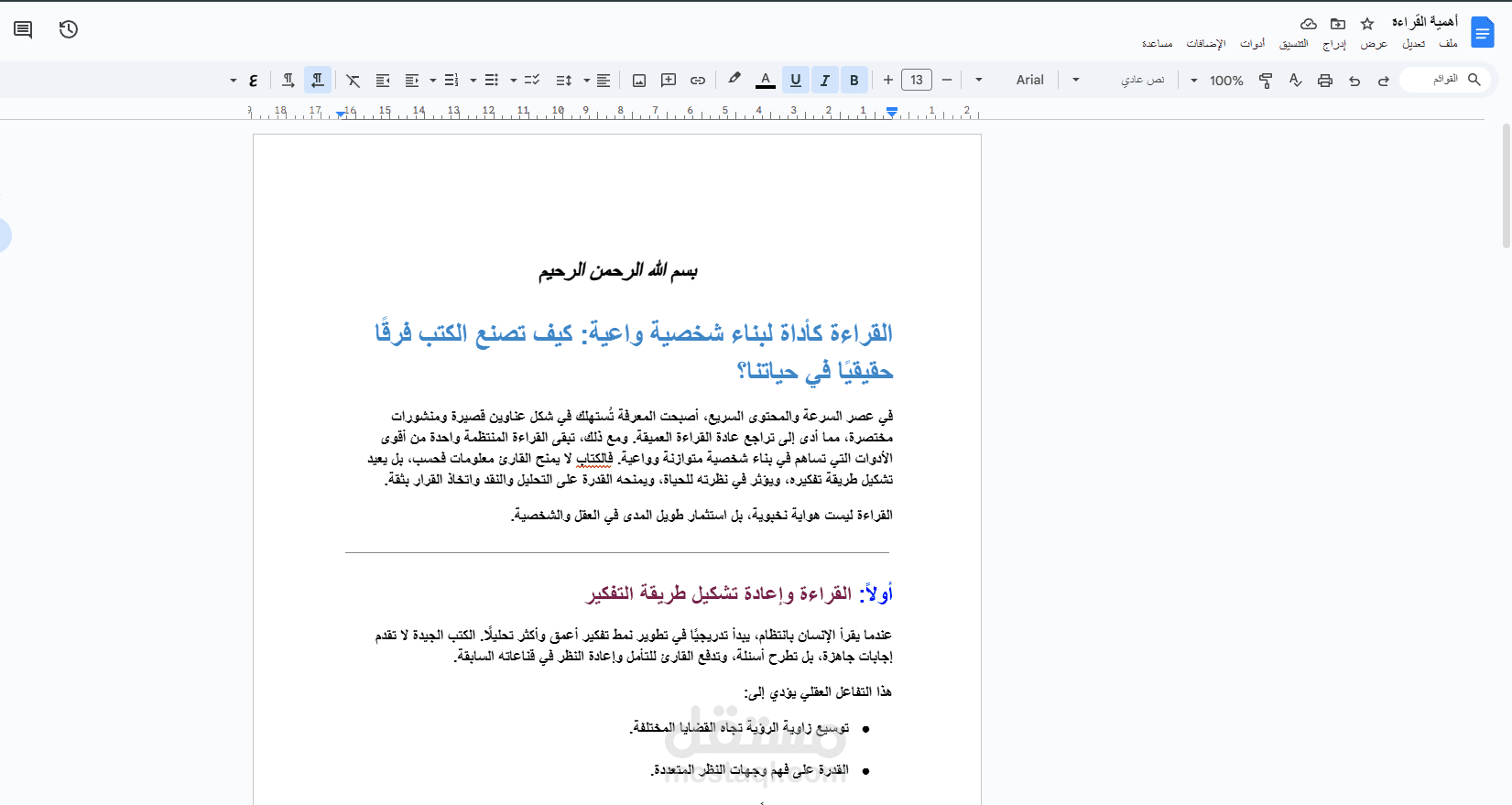1512x805 pixels.
Task: Open the ملف (File) menu
Action: (1448, 44)
